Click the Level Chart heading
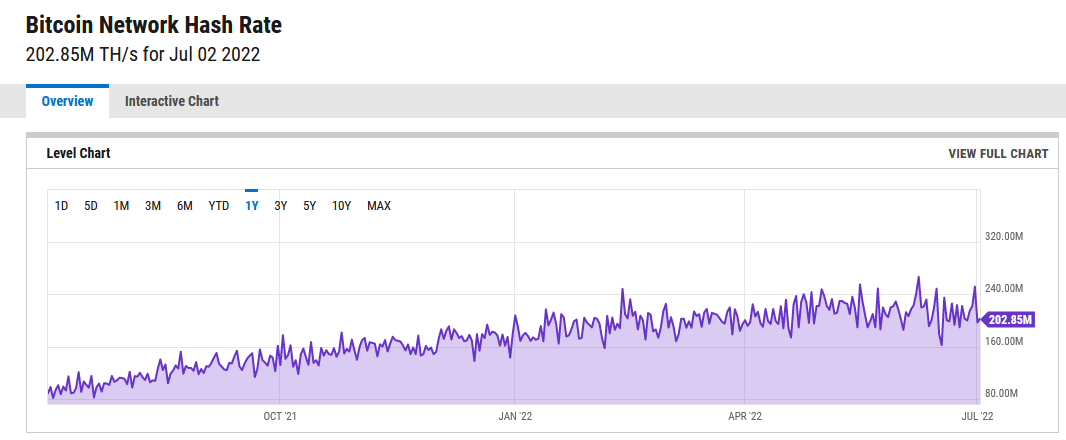The width and height of the screenshot is (1066, 440). click(78, 153)
